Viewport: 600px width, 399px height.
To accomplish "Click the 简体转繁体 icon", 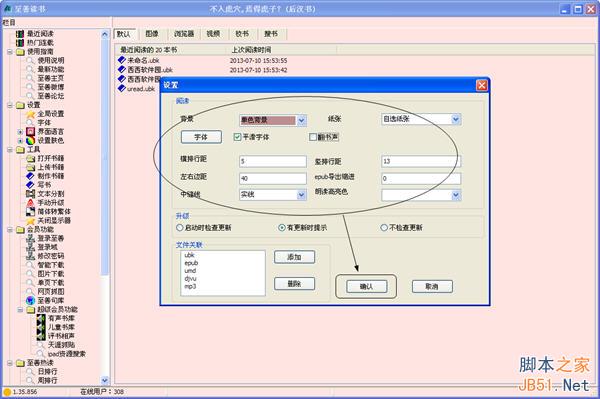I will (x=31, y=211).
